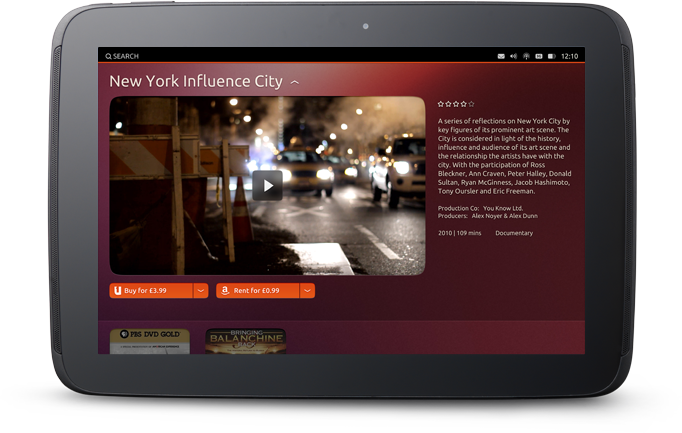Click Rent for £0.99 button
This screenshot has width=682, height=433.
point(258,290)
